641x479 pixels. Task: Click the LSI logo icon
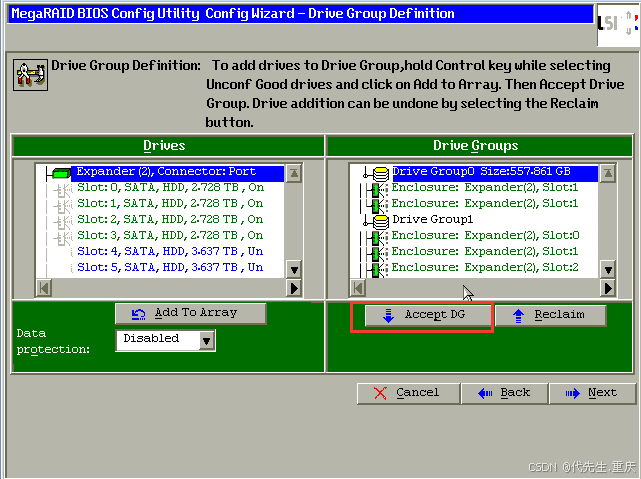(x=618, y=24)
